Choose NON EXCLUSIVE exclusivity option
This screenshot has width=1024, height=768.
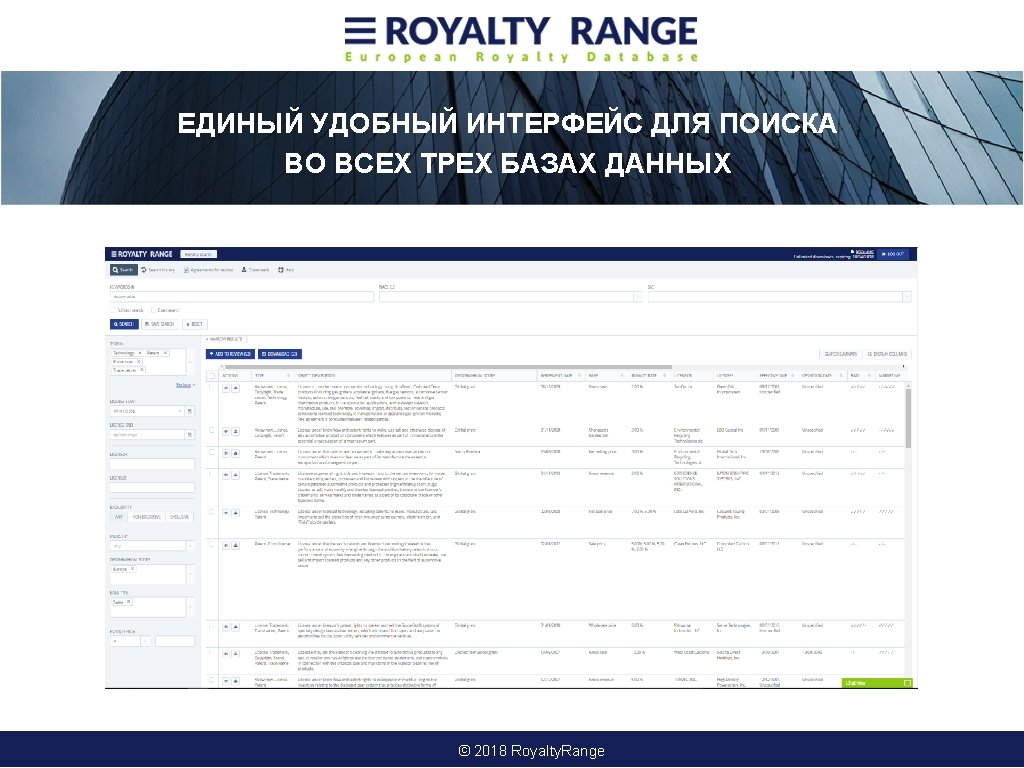146,517
